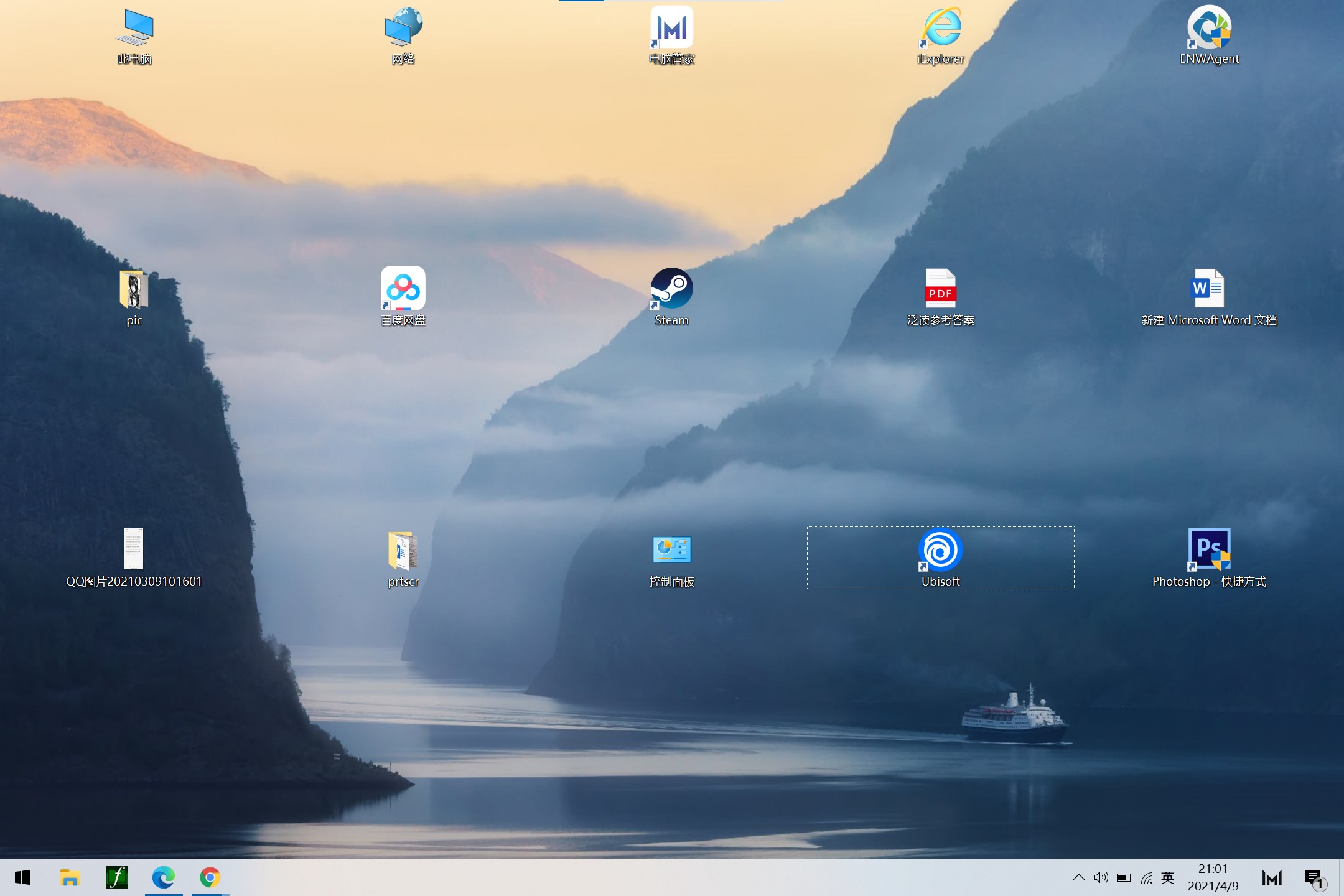Select the 新建 Microsoft Word 文档 file
The width and height of the screenshot is (1344, 896).
pos(1208,289)
